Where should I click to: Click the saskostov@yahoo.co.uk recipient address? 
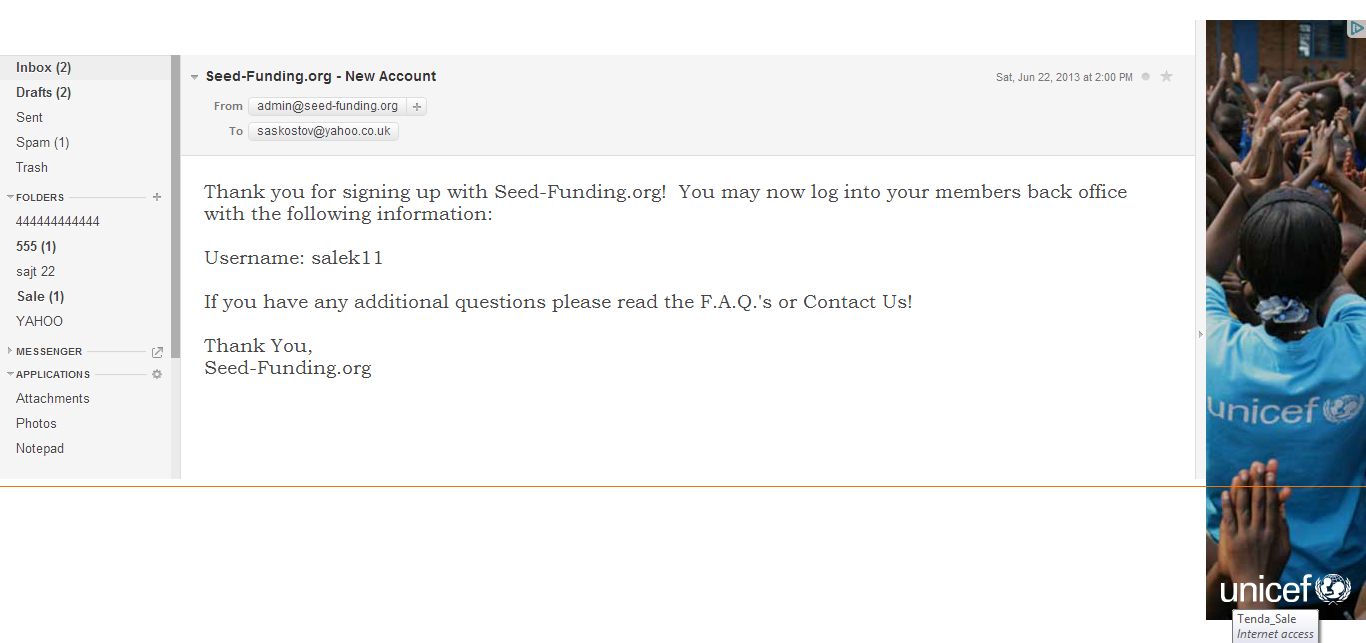tap(323, 131)
